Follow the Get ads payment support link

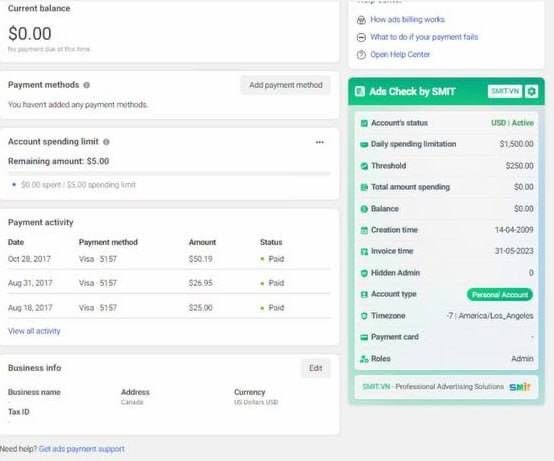82,449
